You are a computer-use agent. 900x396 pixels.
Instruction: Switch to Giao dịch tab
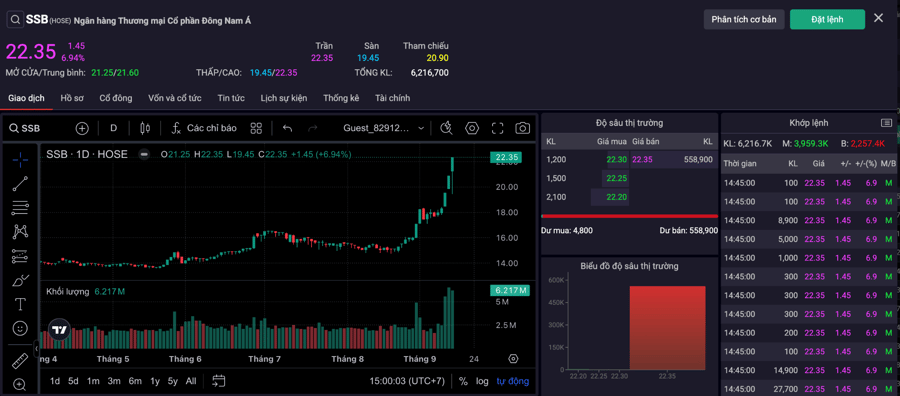[x=26, y=98]
